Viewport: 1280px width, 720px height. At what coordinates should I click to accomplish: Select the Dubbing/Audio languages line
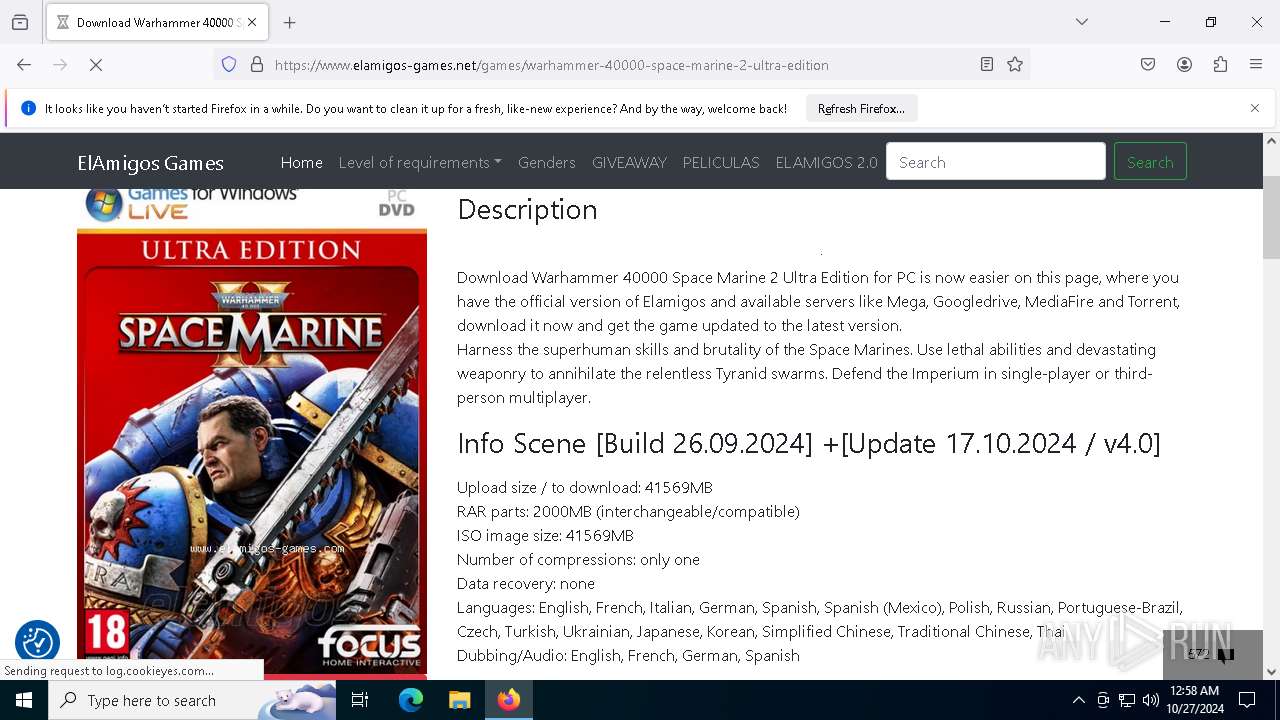pos(628,655)
